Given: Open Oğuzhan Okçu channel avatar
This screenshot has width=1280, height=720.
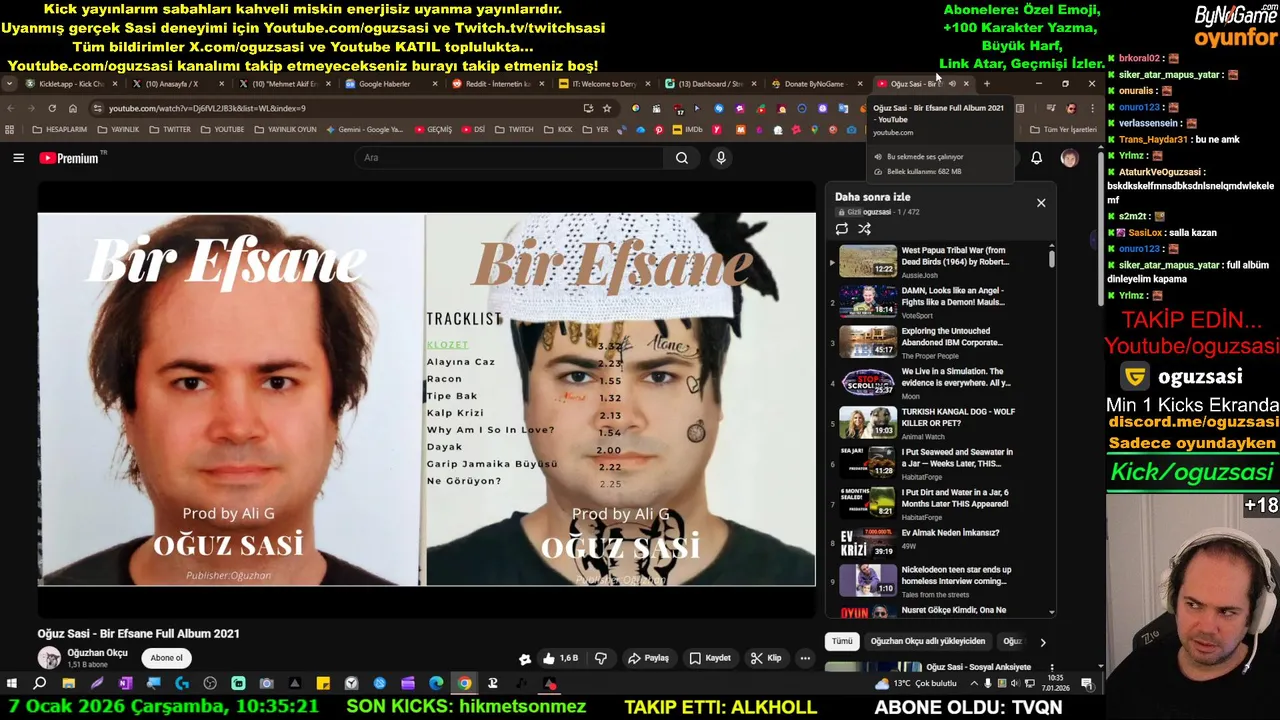Looking at the screenshot, I should [49, 658].
